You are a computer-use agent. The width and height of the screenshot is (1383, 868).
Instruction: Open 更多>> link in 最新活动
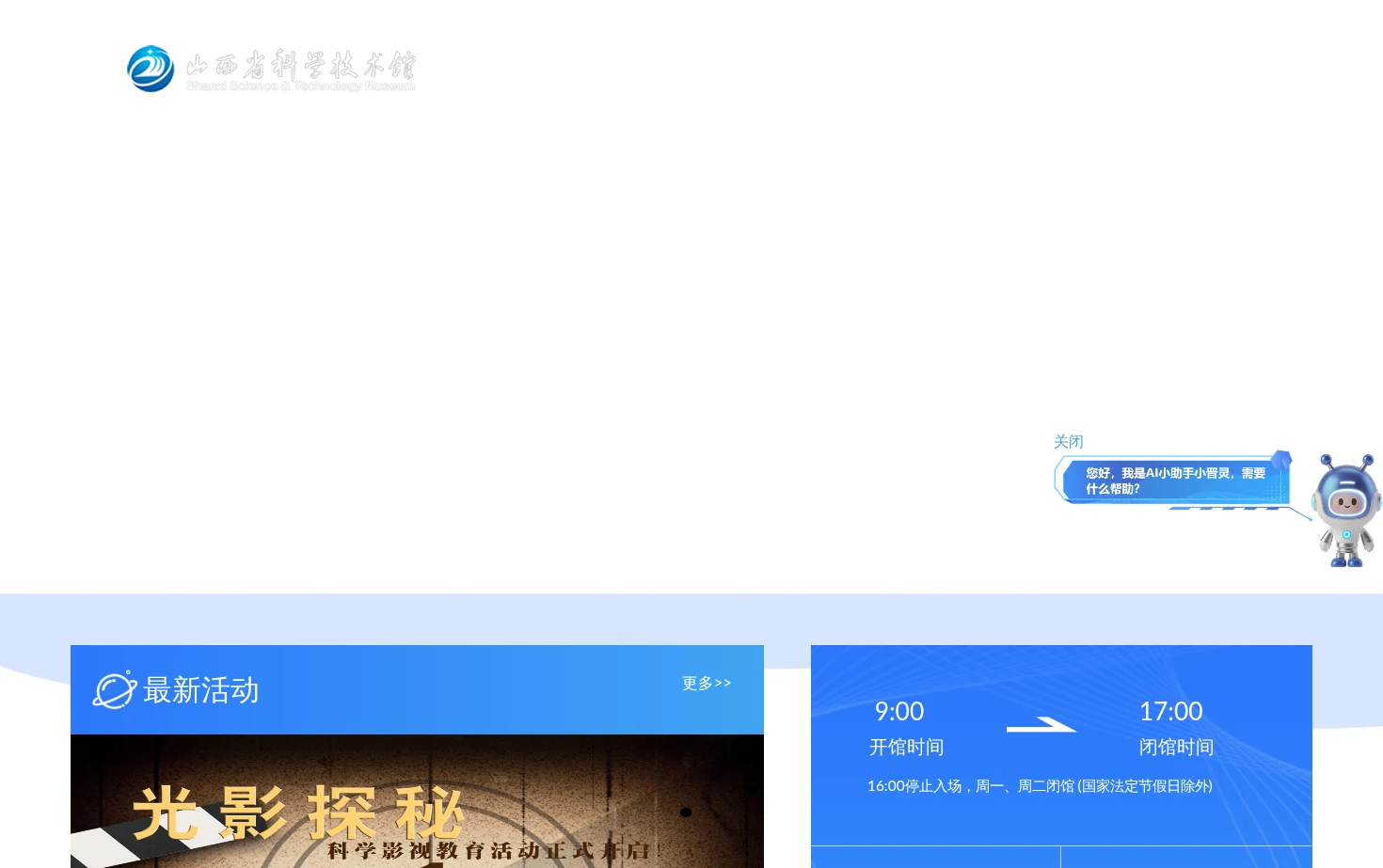pyautogui.click(x=707, y=684)
